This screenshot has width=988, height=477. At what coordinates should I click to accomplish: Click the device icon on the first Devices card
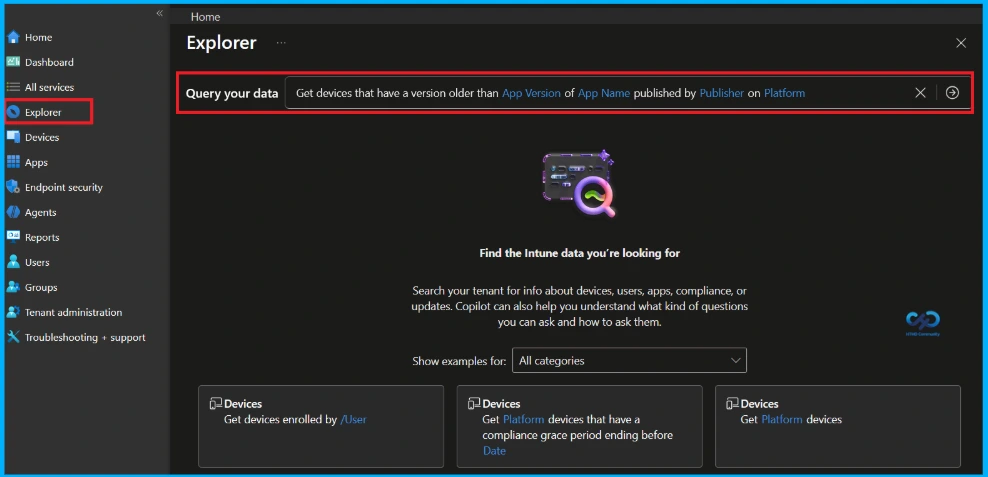[x=215, y=403]
